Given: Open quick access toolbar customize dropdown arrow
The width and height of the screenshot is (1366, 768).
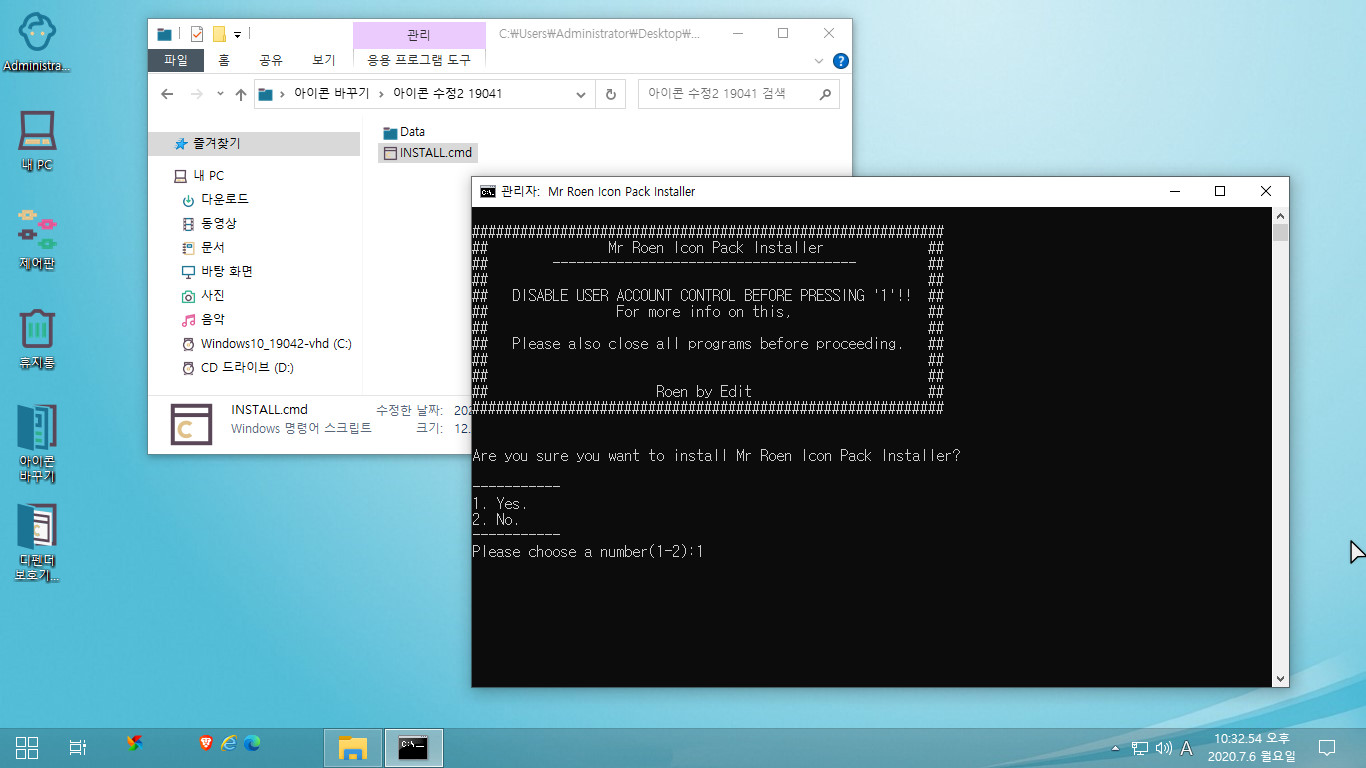Looking at the screenshot, I should click(238, 35).
